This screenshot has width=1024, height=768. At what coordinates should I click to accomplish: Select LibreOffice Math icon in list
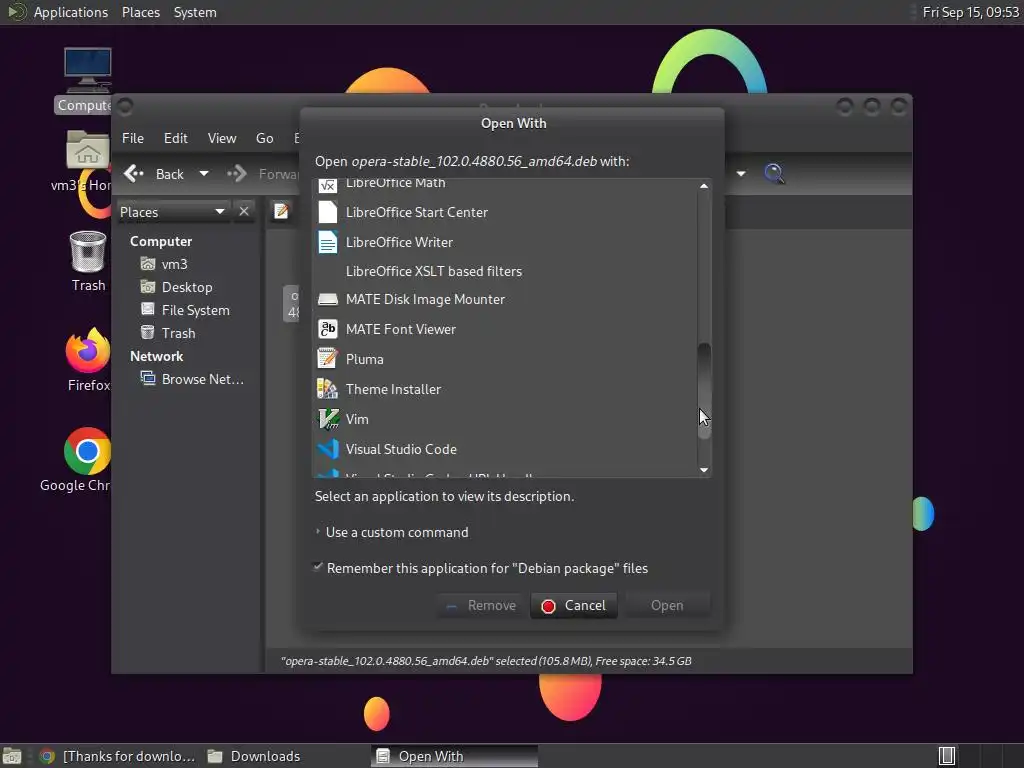tap(327, 185)
